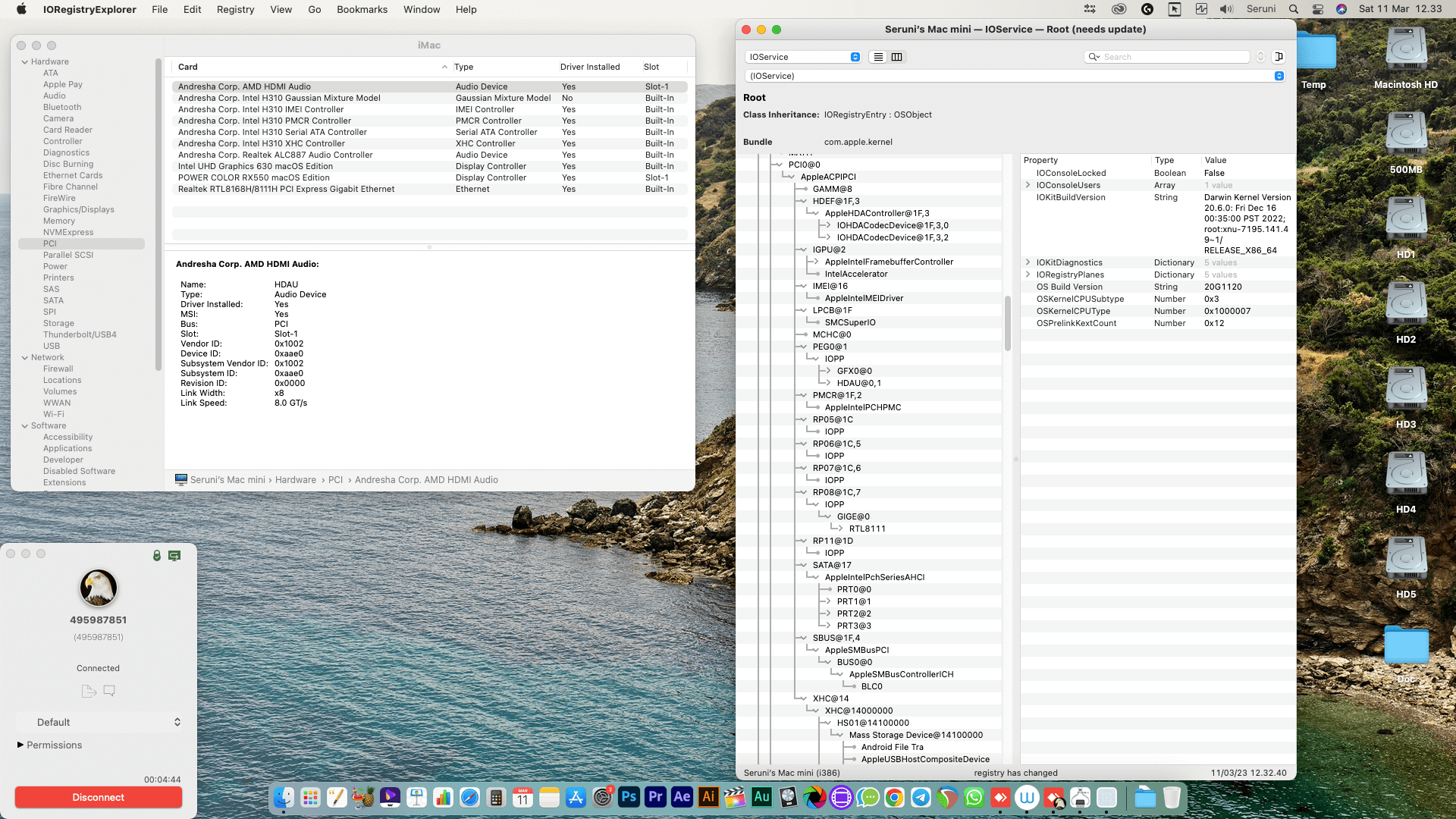The image size is (1456, 819).
Task: Select AppleIntelFramebufferController in registry tree
Action: click(889, 262)
